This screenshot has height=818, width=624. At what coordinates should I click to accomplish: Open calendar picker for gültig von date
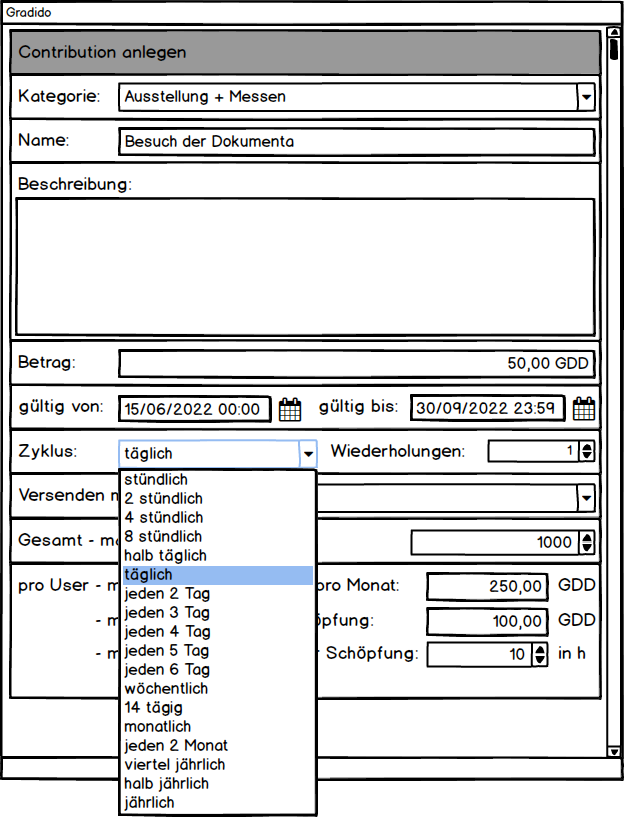tap(289, 409)
